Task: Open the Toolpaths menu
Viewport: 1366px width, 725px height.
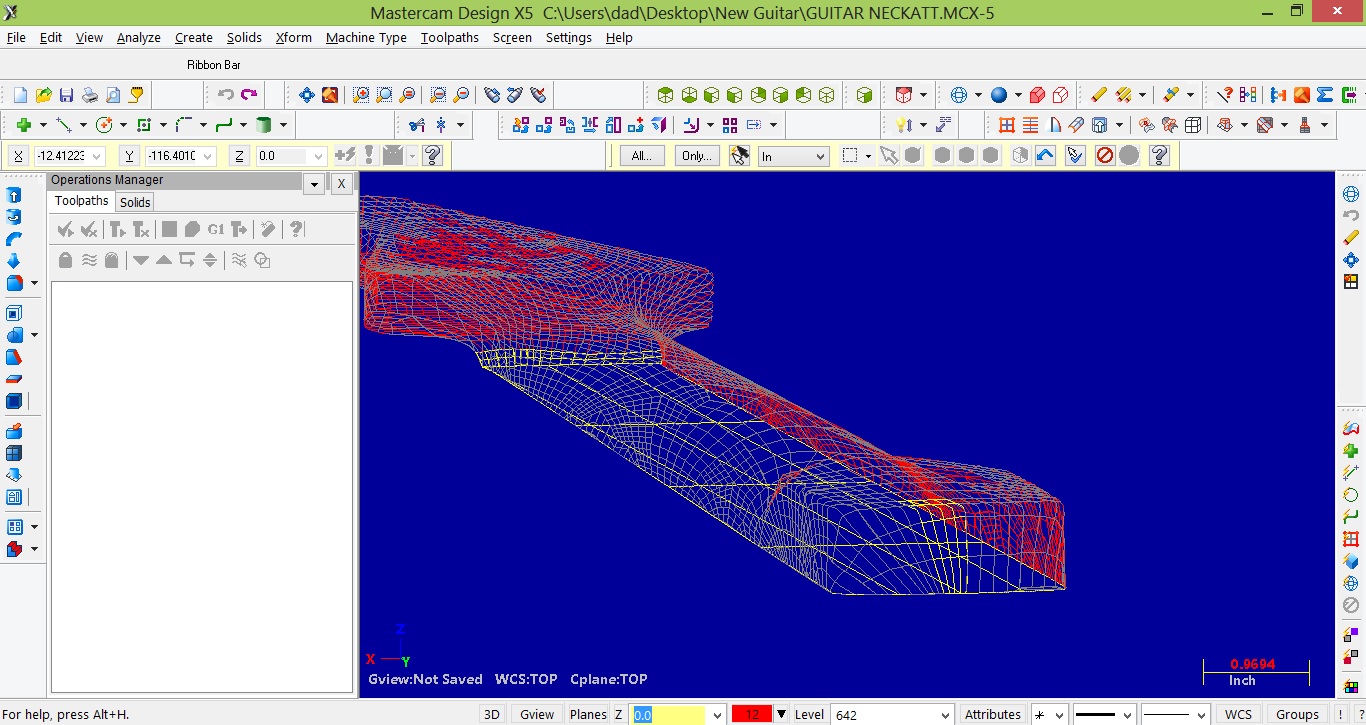Action: click(x=449, y=37)
